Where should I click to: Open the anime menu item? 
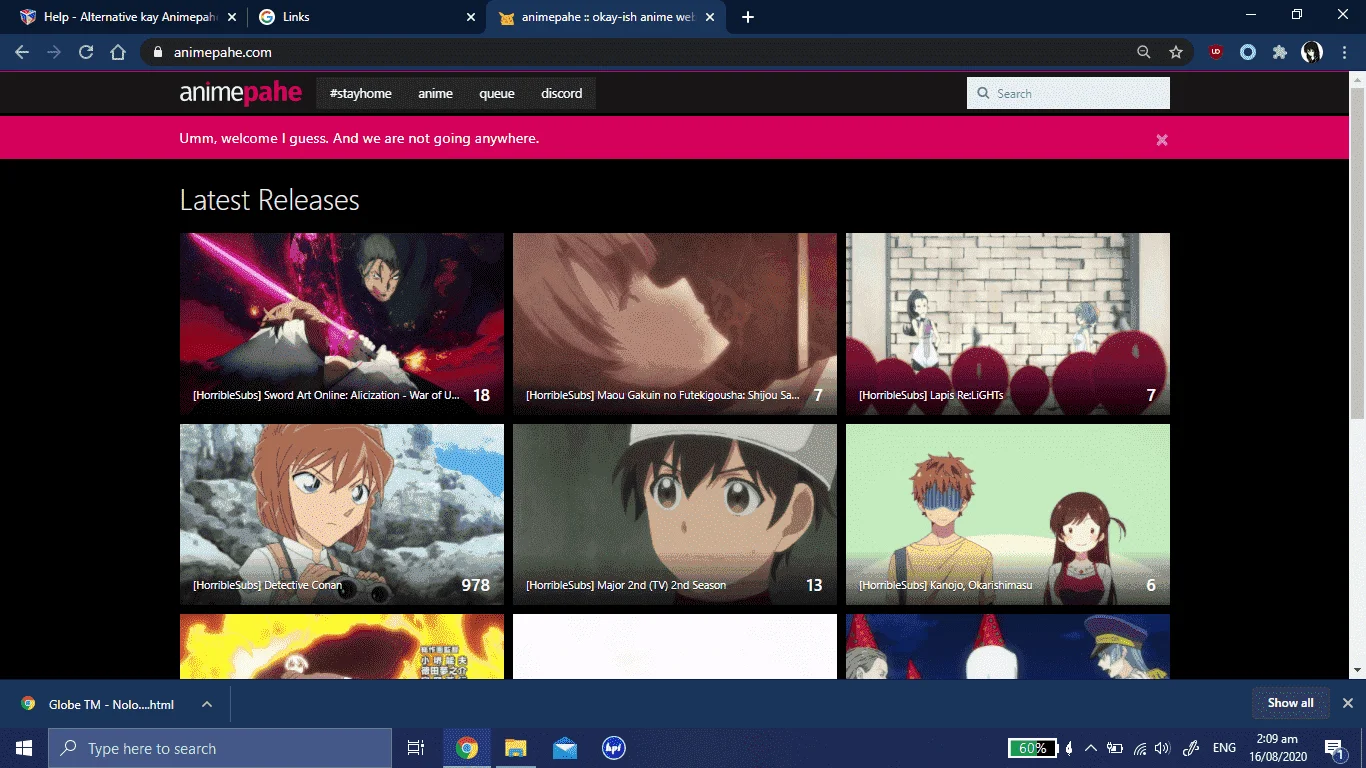pyautogui.click(x=435, y=93)
